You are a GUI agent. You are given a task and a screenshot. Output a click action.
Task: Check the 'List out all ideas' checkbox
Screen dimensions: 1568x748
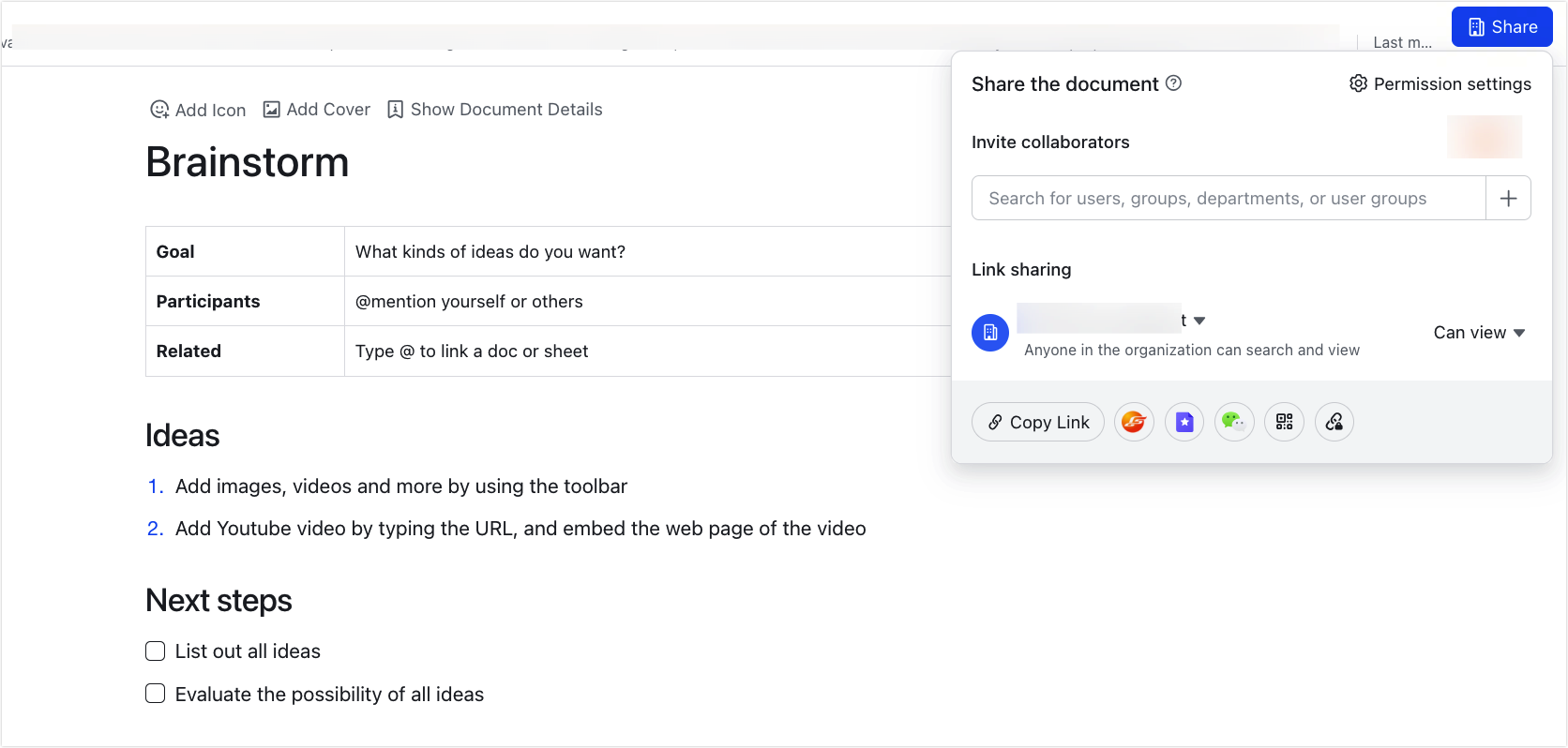156,651
